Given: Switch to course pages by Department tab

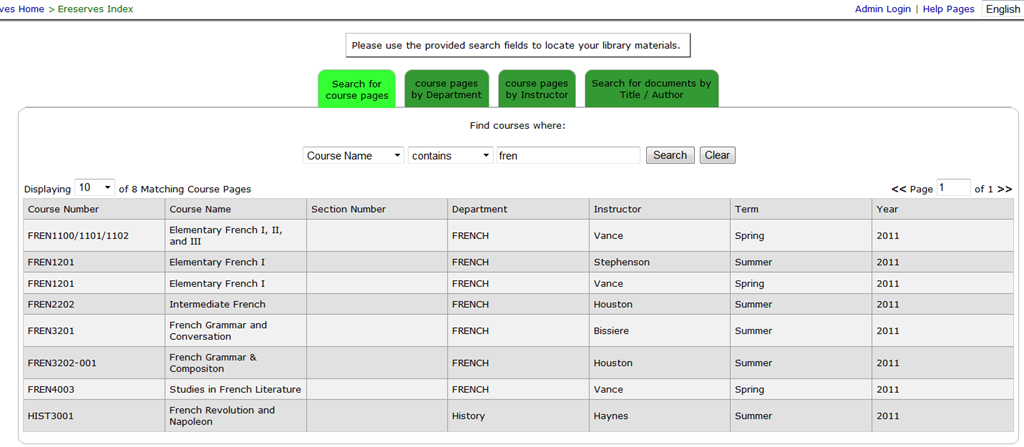Looking at the screenshot, I should (x=447, y=89).
